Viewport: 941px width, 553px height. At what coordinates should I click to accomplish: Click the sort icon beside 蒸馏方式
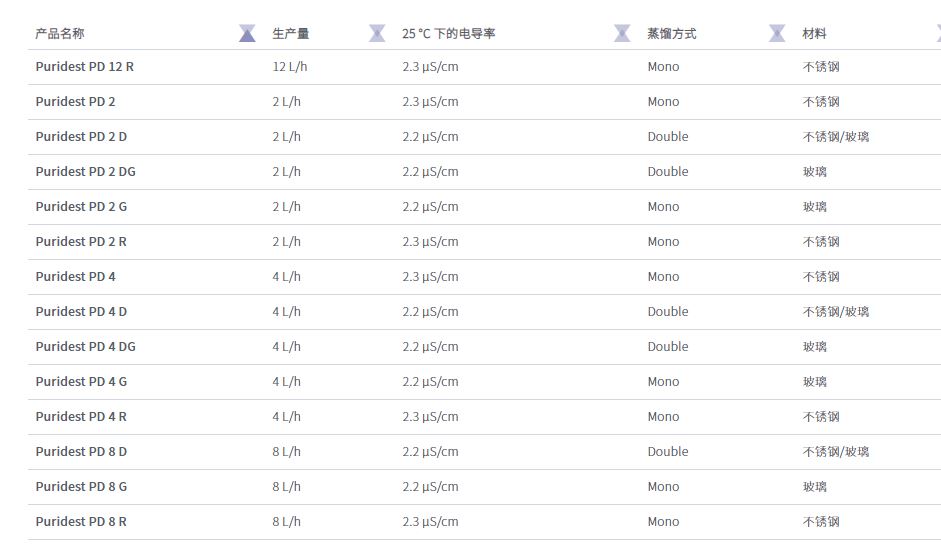(x=777, y=34)
